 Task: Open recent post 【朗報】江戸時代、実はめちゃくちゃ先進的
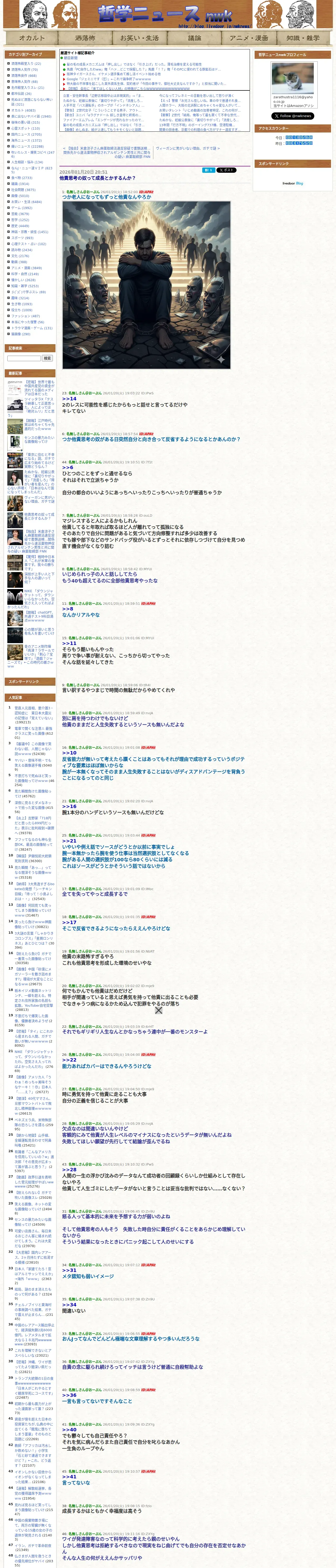[x=39, y=425]
